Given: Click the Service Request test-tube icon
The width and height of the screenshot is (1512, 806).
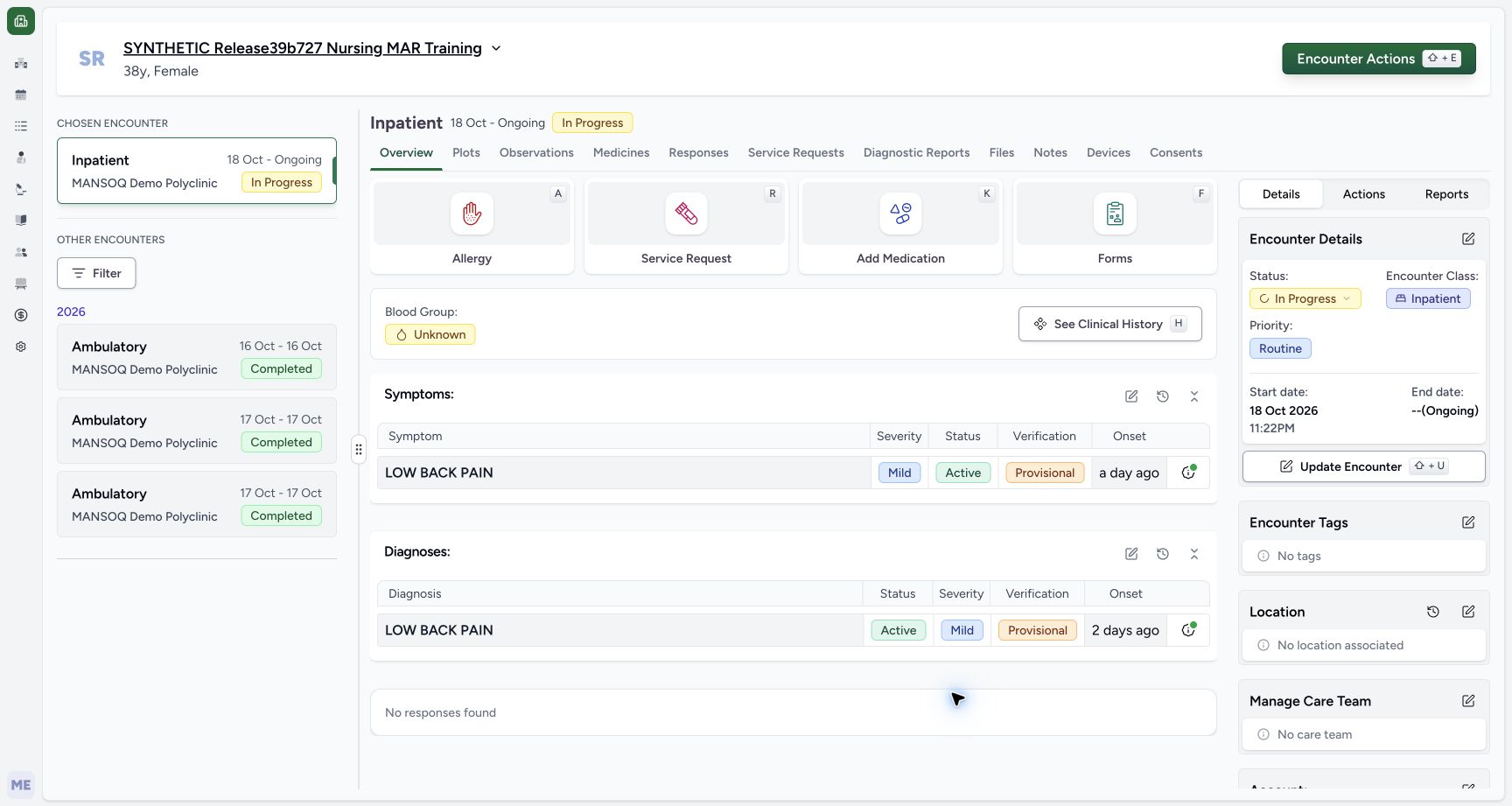Looking at the screenshot, I should [686, 214].
